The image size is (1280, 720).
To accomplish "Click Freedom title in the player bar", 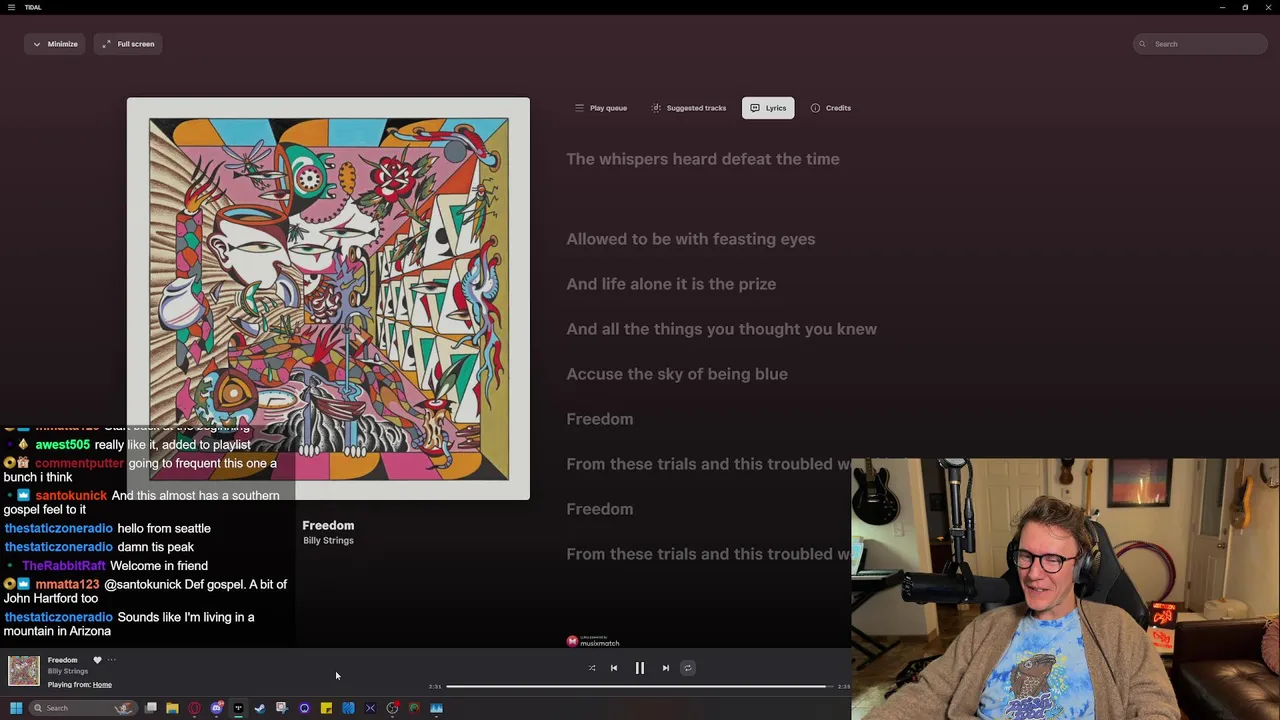I will [62, 660].
